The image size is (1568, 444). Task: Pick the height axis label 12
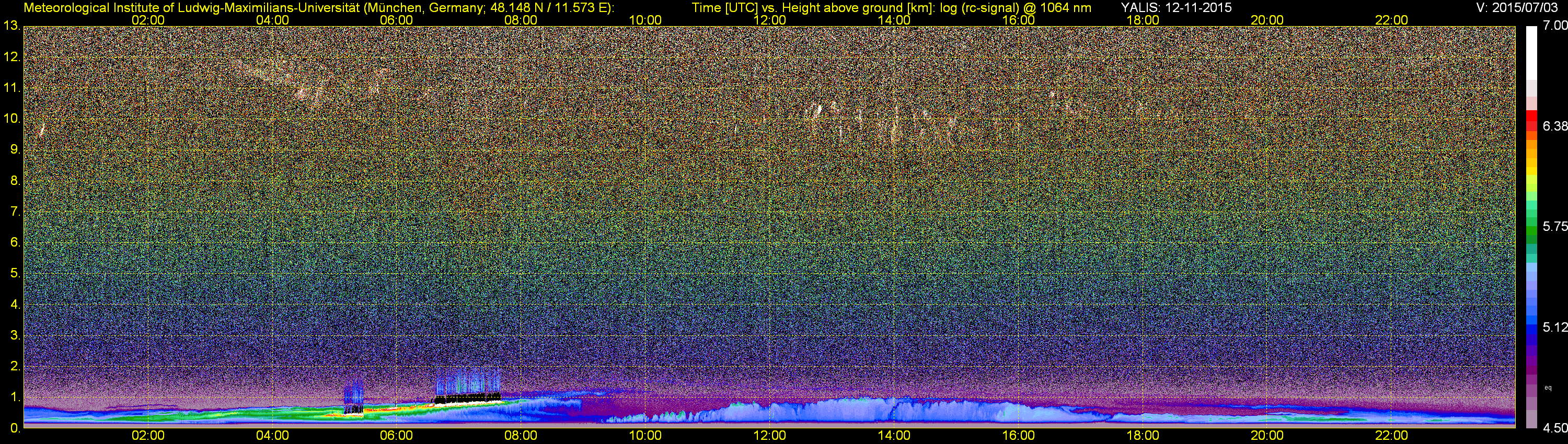11,57
